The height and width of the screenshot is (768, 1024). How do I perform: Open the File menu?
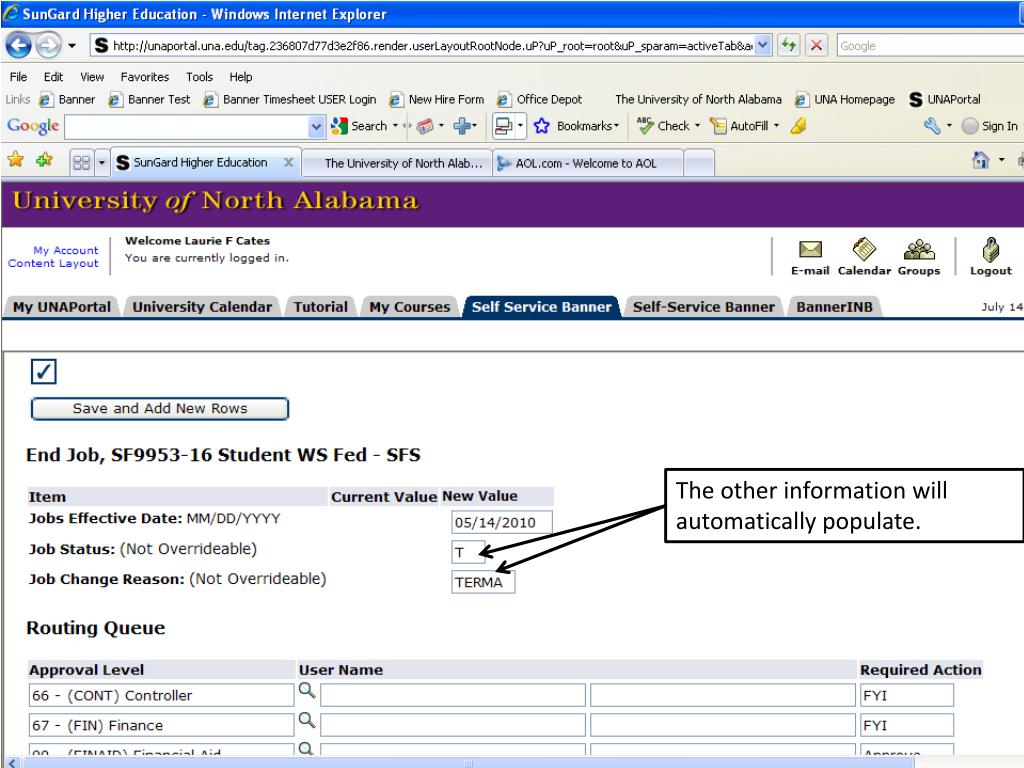(x=18, y=76)
